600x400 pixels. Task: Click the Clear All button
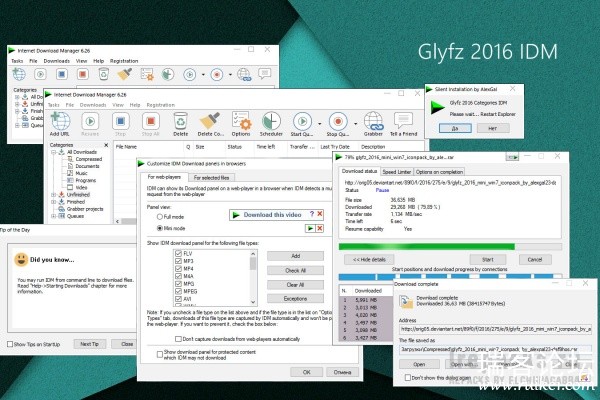(295, 285)
